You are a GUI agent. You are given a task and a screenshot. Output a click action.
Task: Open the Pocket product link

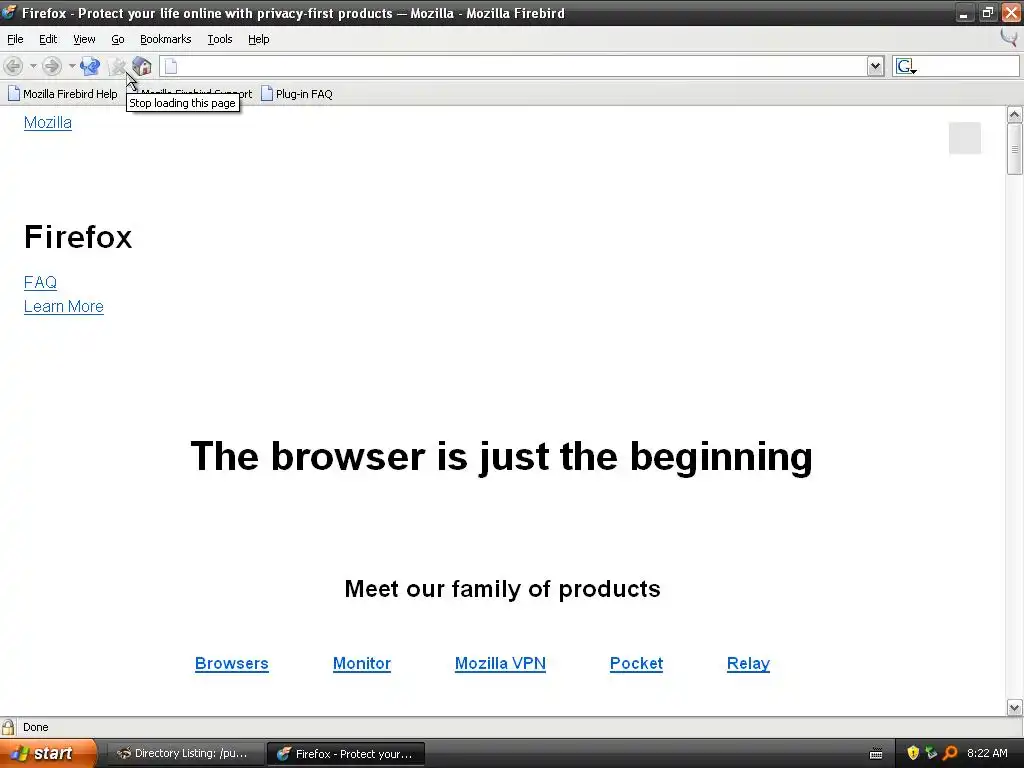(x=636, y=664)
